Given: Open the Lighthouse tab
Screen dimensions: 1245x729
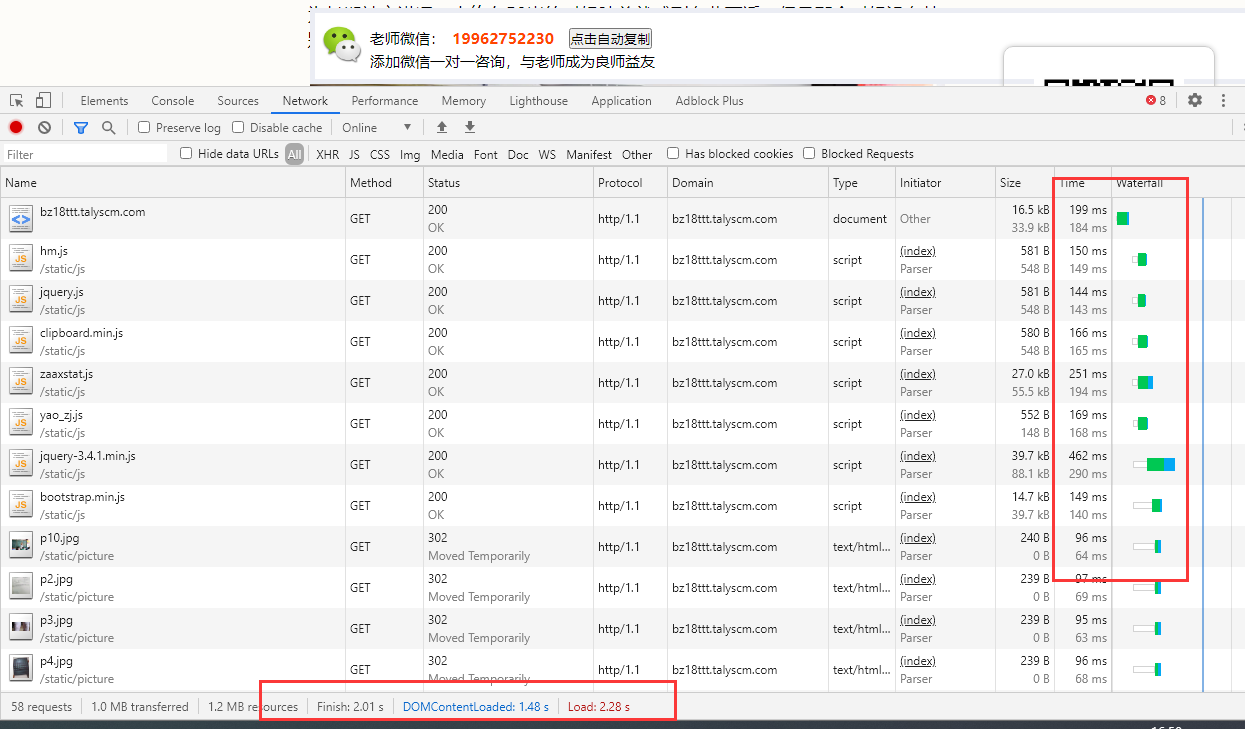Looking at the screenshot, I should (538, 101).
